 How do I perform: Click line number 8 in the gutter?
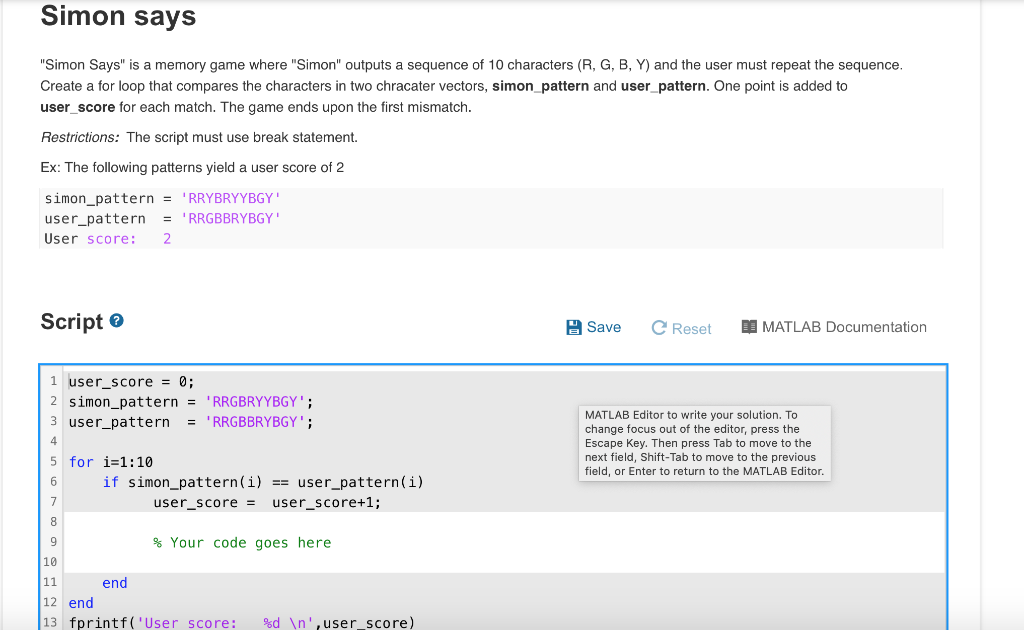tap(54, 522)
